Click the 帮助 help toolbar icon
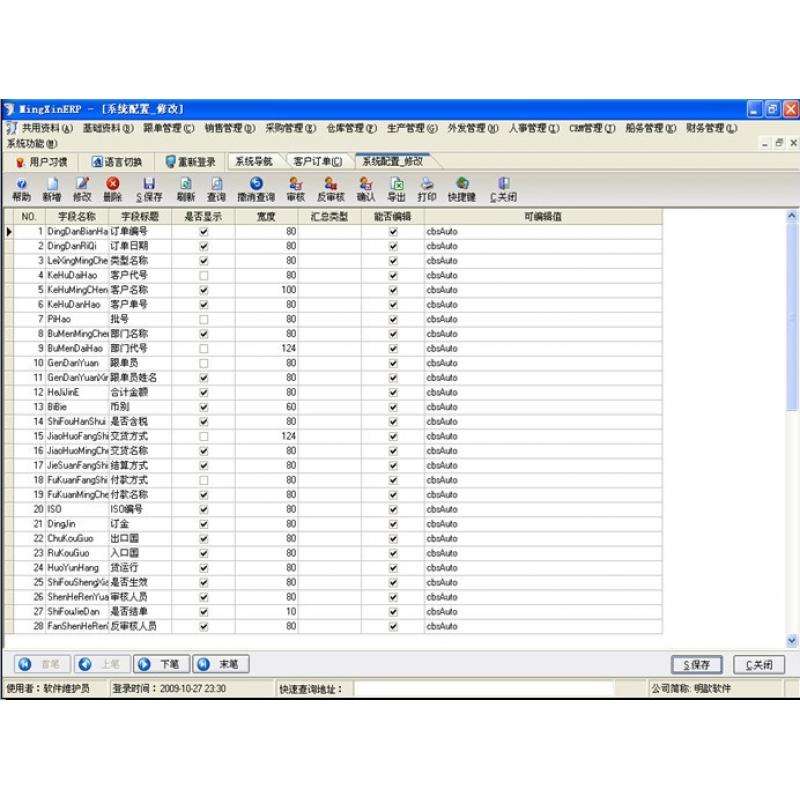The height and width of the screenshot is (800, 800). pos(21,189)
